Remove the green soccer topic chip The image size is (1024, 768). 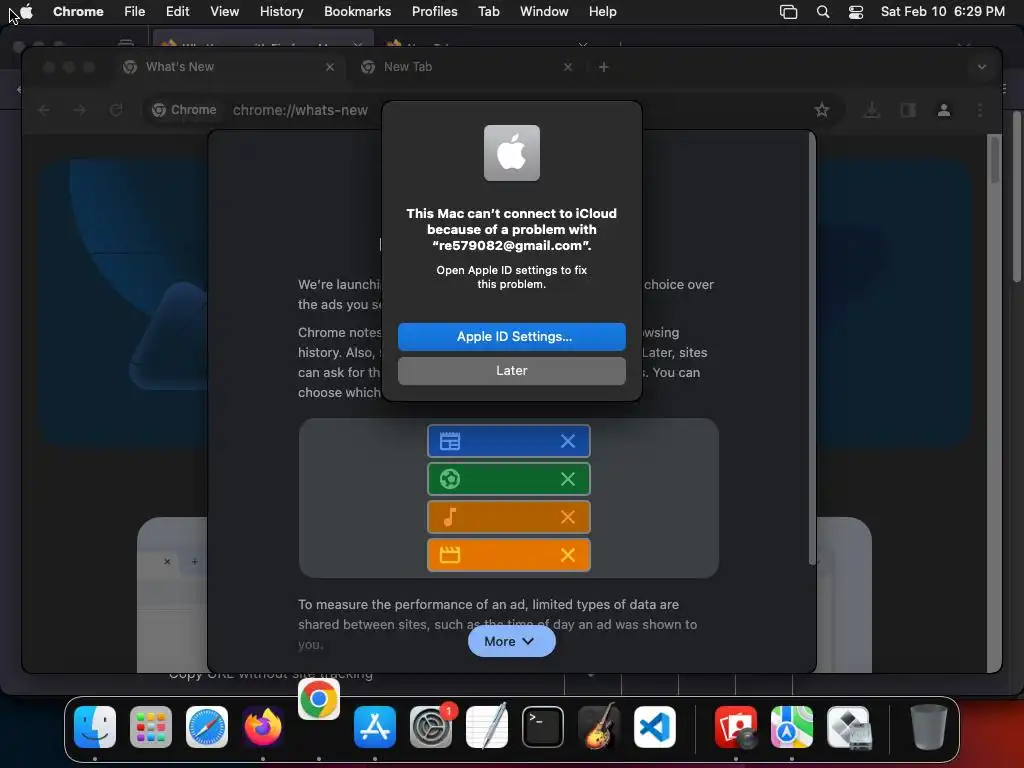pyautogui.click(x=568, y=479)
